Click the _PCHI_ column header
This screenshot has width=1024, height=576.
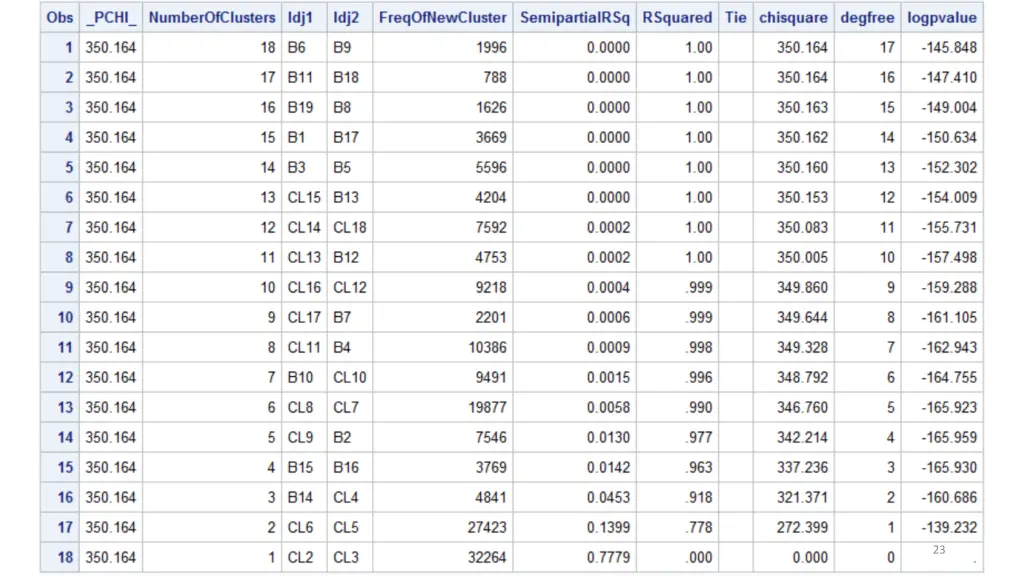(111, 18)
